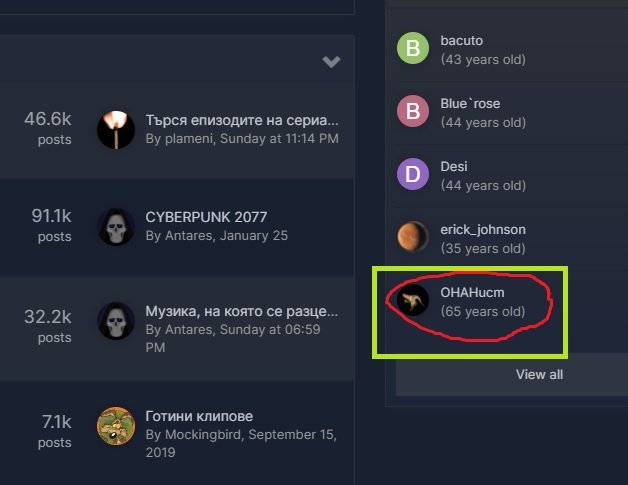
Task: Open the CYBERPUNK 2077 topic
Action: 206,217
